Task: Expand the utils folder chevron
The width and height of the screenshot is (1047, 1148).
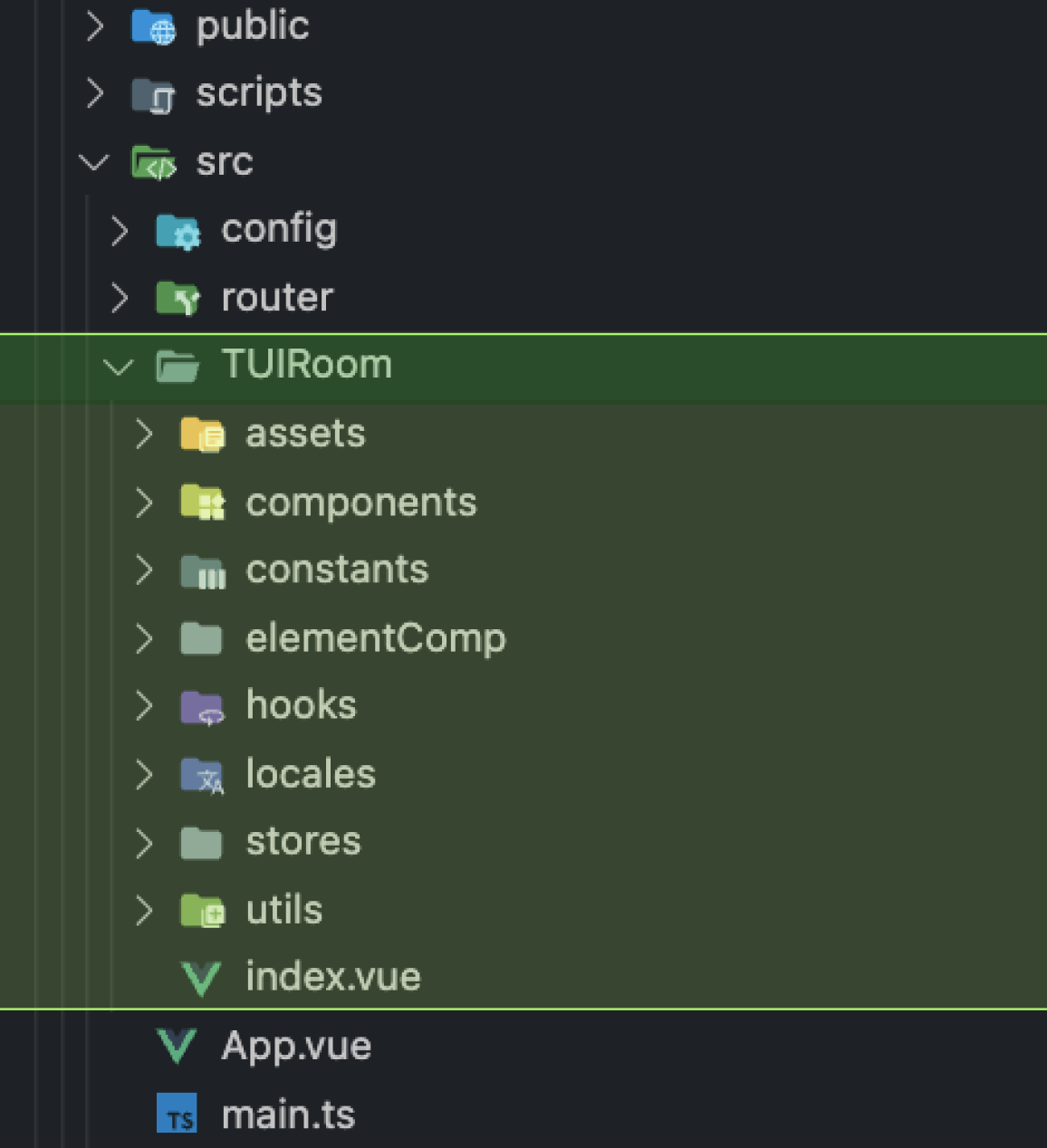Action: tap(144, 911)
